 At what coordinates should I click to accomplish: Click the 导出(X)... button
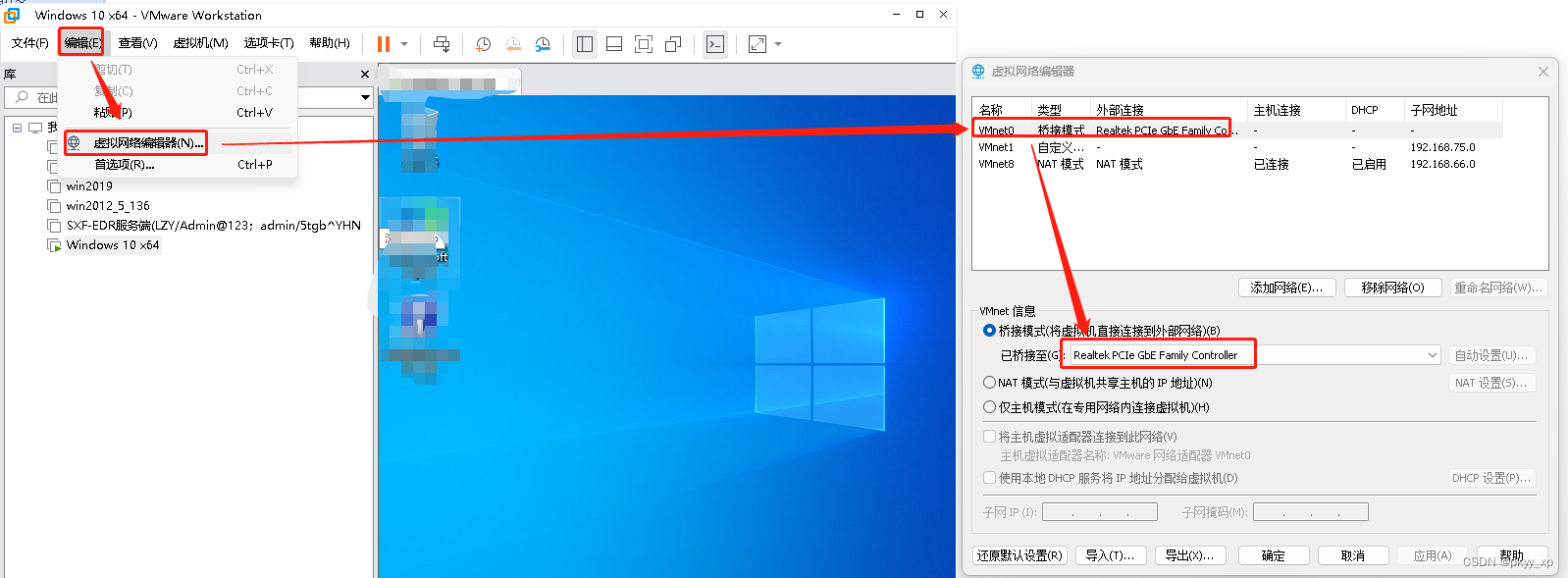point(1189,555)
